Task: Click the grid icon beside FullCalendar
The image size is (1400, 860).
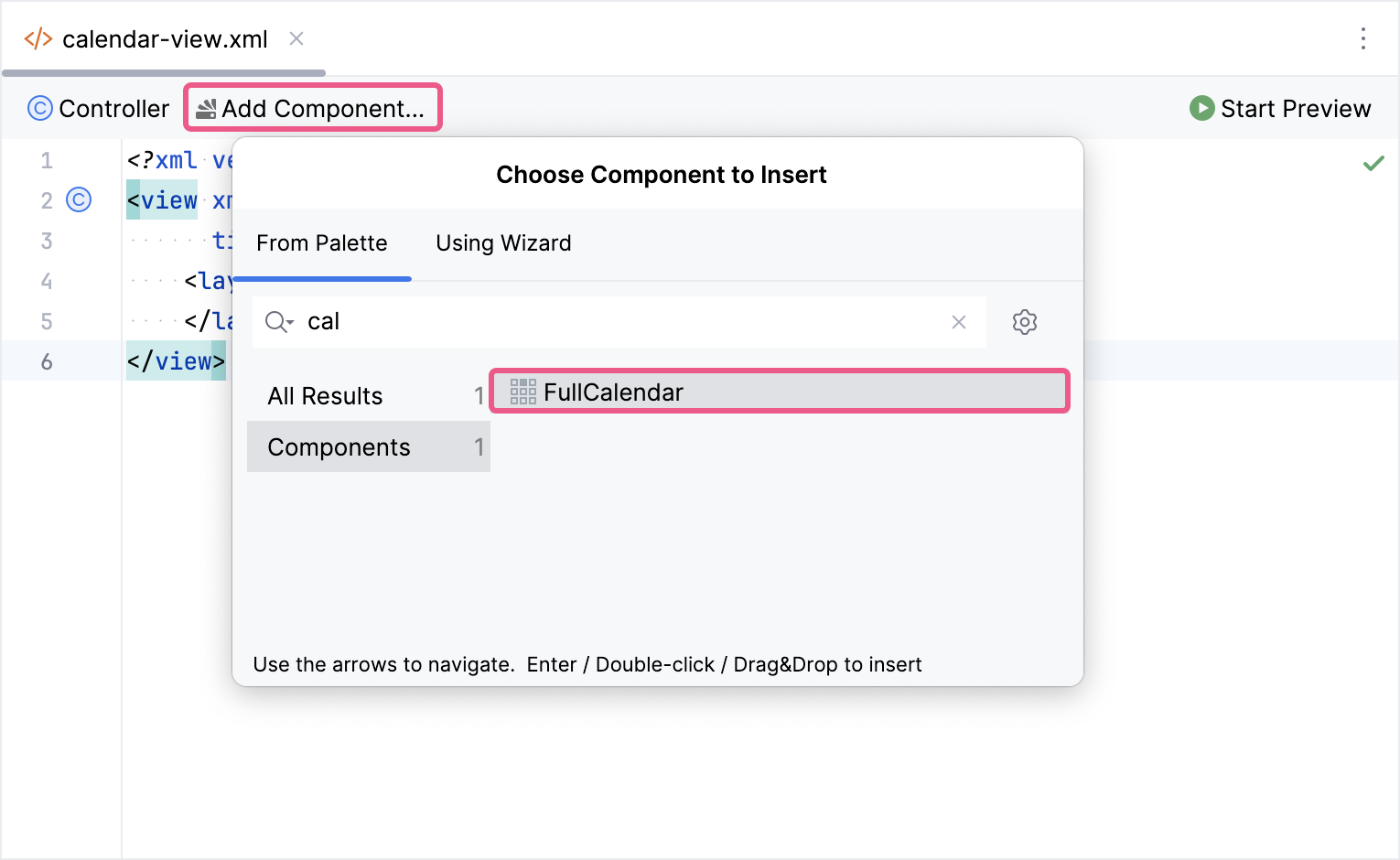Action: point(522,391)
